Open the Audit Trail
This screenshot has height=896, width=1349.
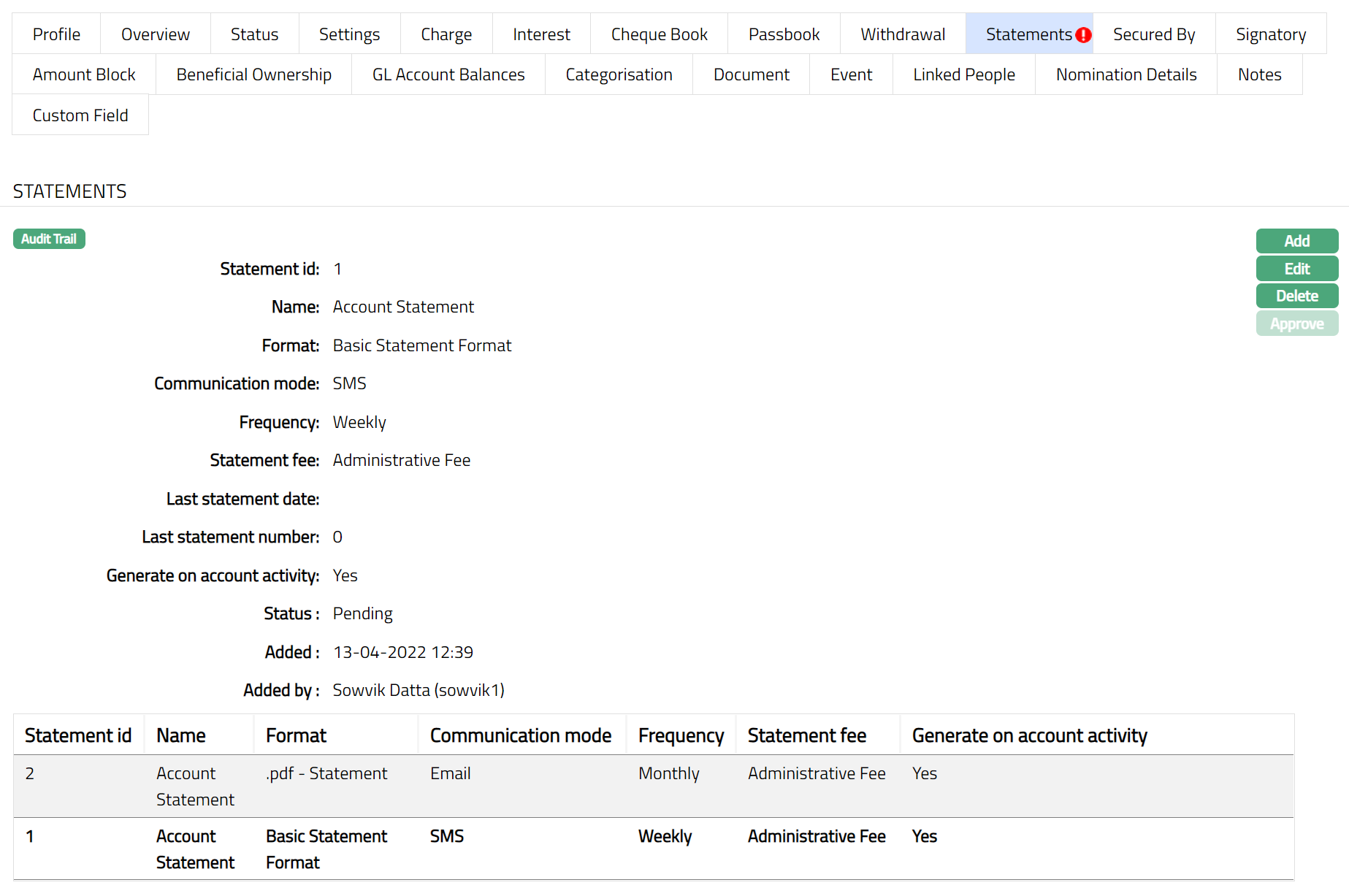(49, 239)
